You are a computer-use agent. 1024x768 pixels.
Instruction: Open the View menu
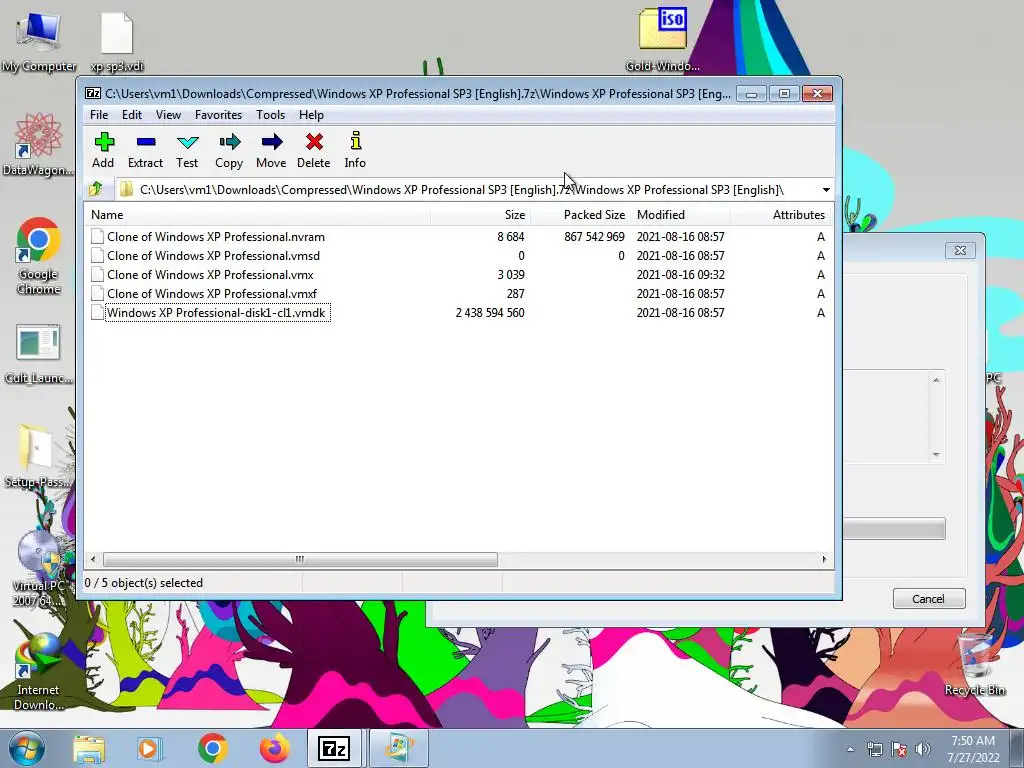tap(168, 115)
